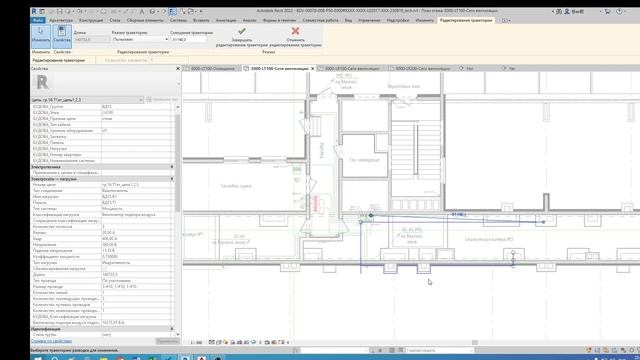Click the Изменить (Modify) arrow tool
The width and height of the screenshot is (640, 360).
tap(41, 36)
